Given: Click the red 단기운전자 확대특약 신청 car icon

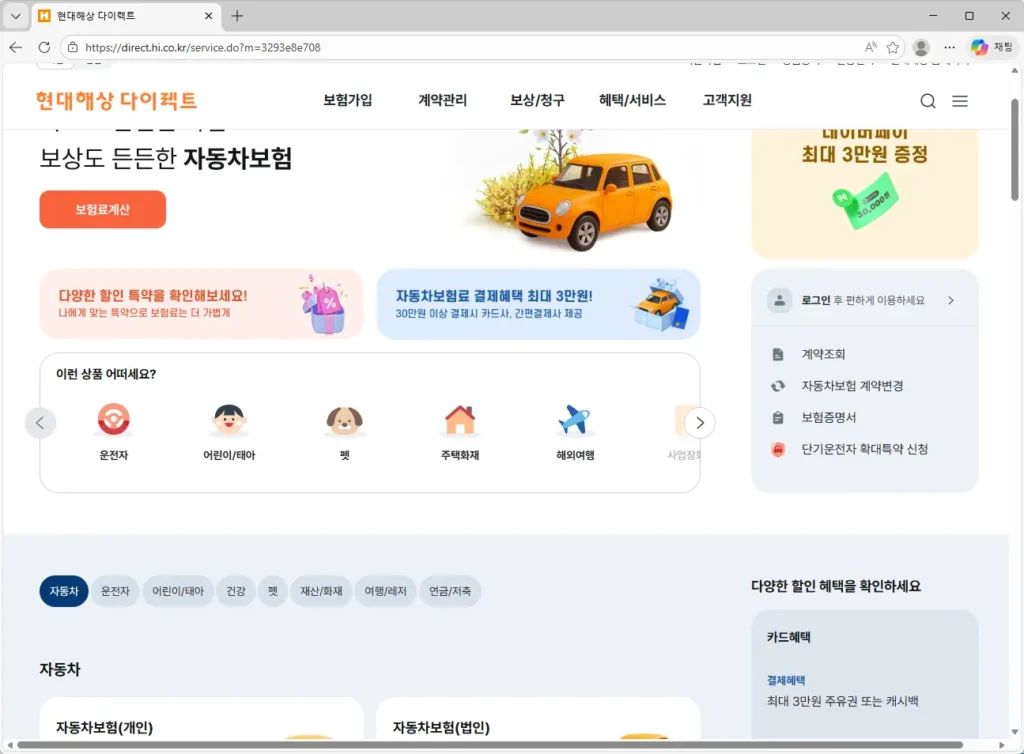Looking at the screenshot, I should 779,449.
